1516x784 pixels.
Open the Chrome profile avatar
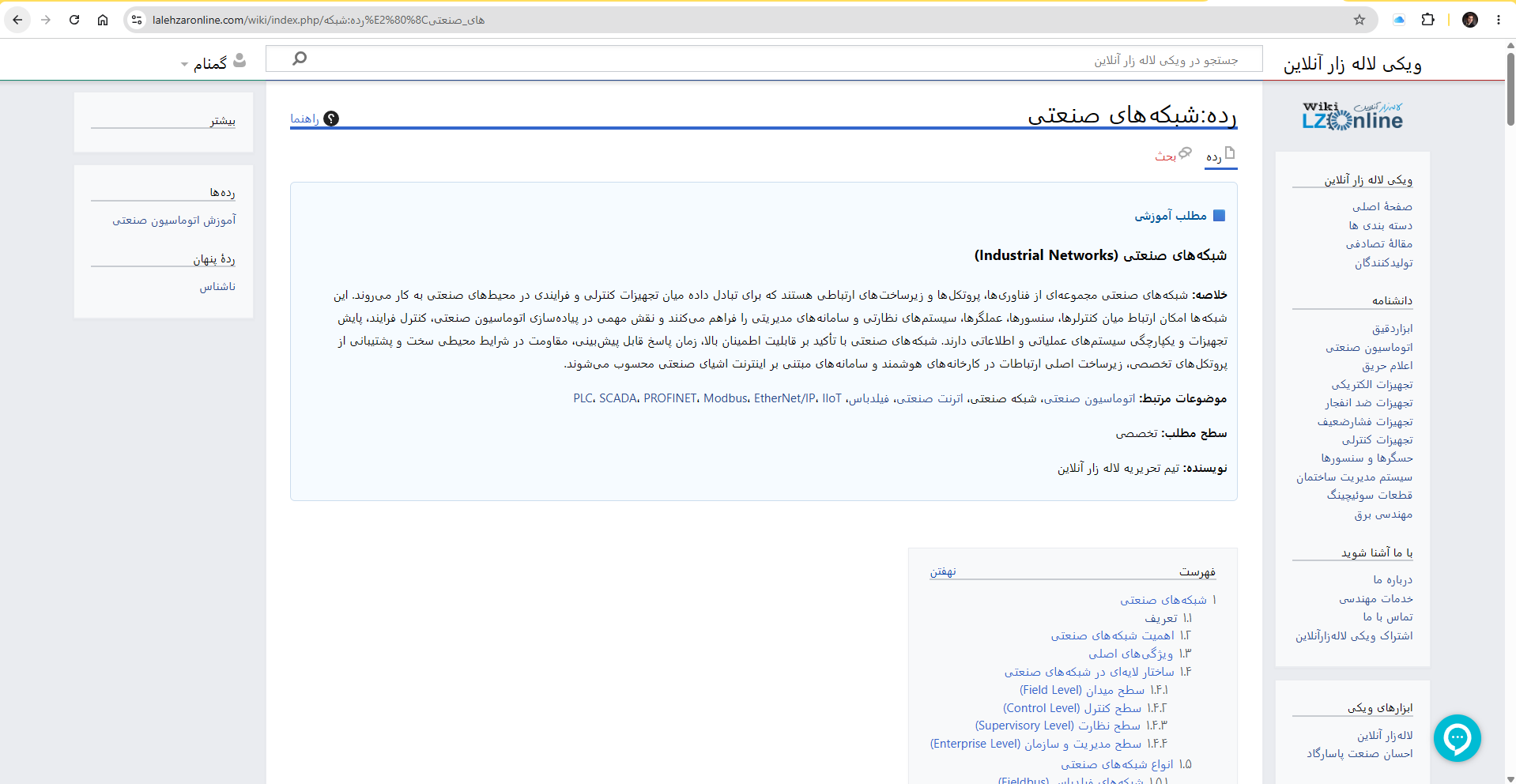click(1470, 20)
